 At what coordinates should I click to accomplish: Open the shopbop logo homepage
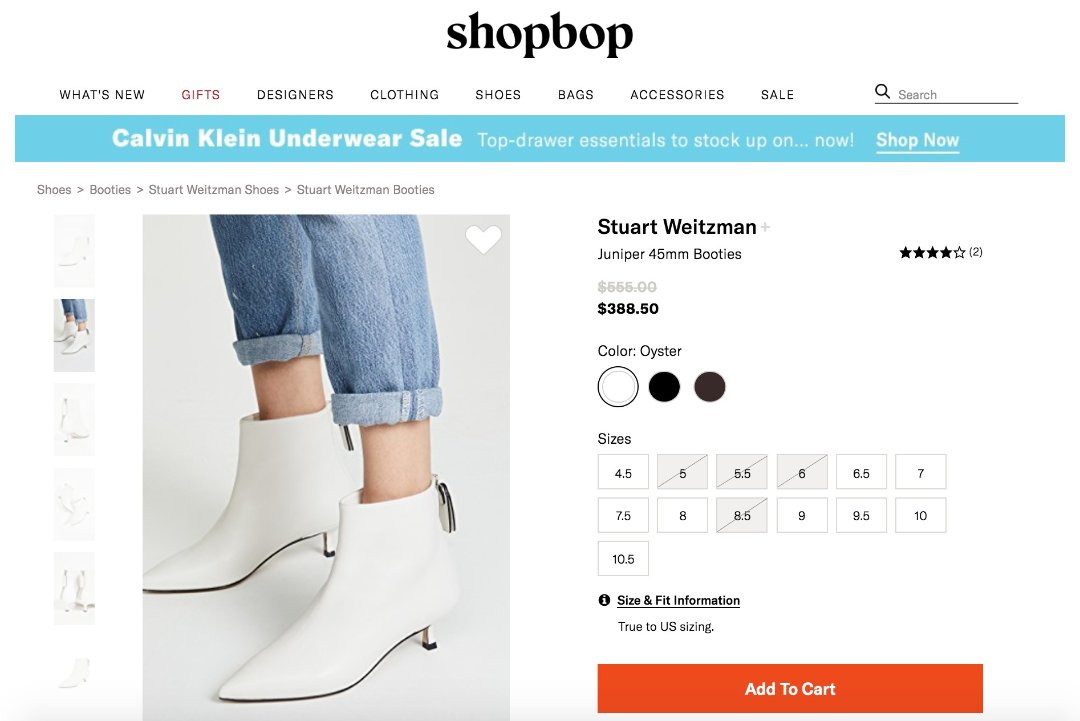[540, 34]
